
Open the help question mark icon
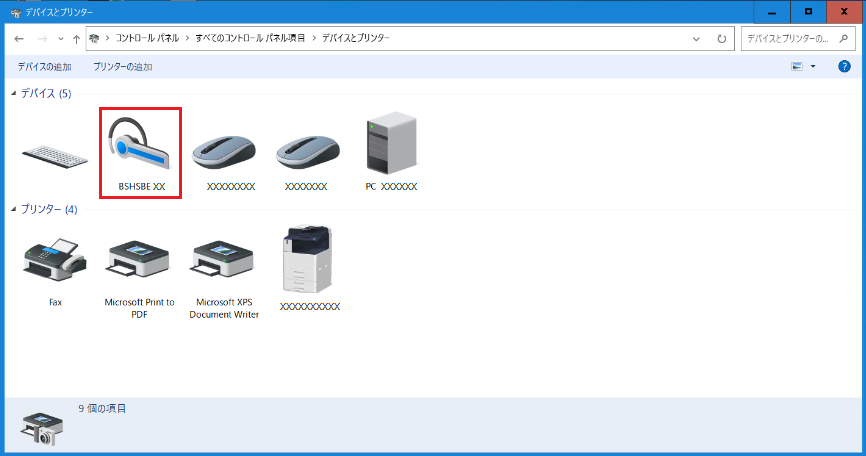coord(844,67)
